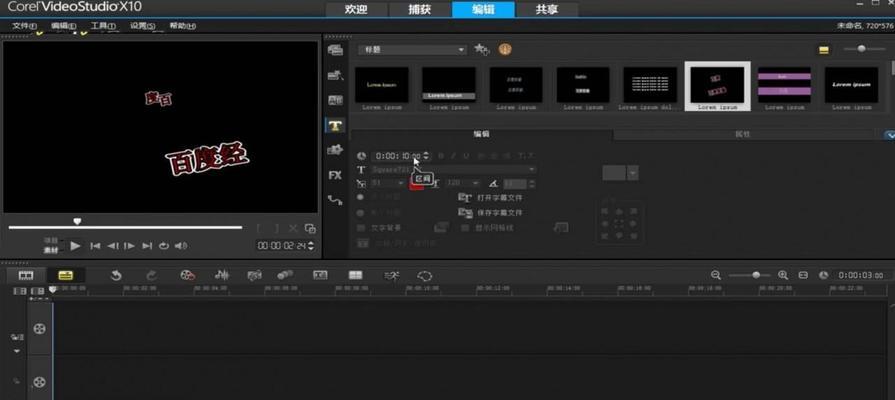The image size is (895, 400).
Task: Open the record/capture option icon
Action: coord(187,276)
